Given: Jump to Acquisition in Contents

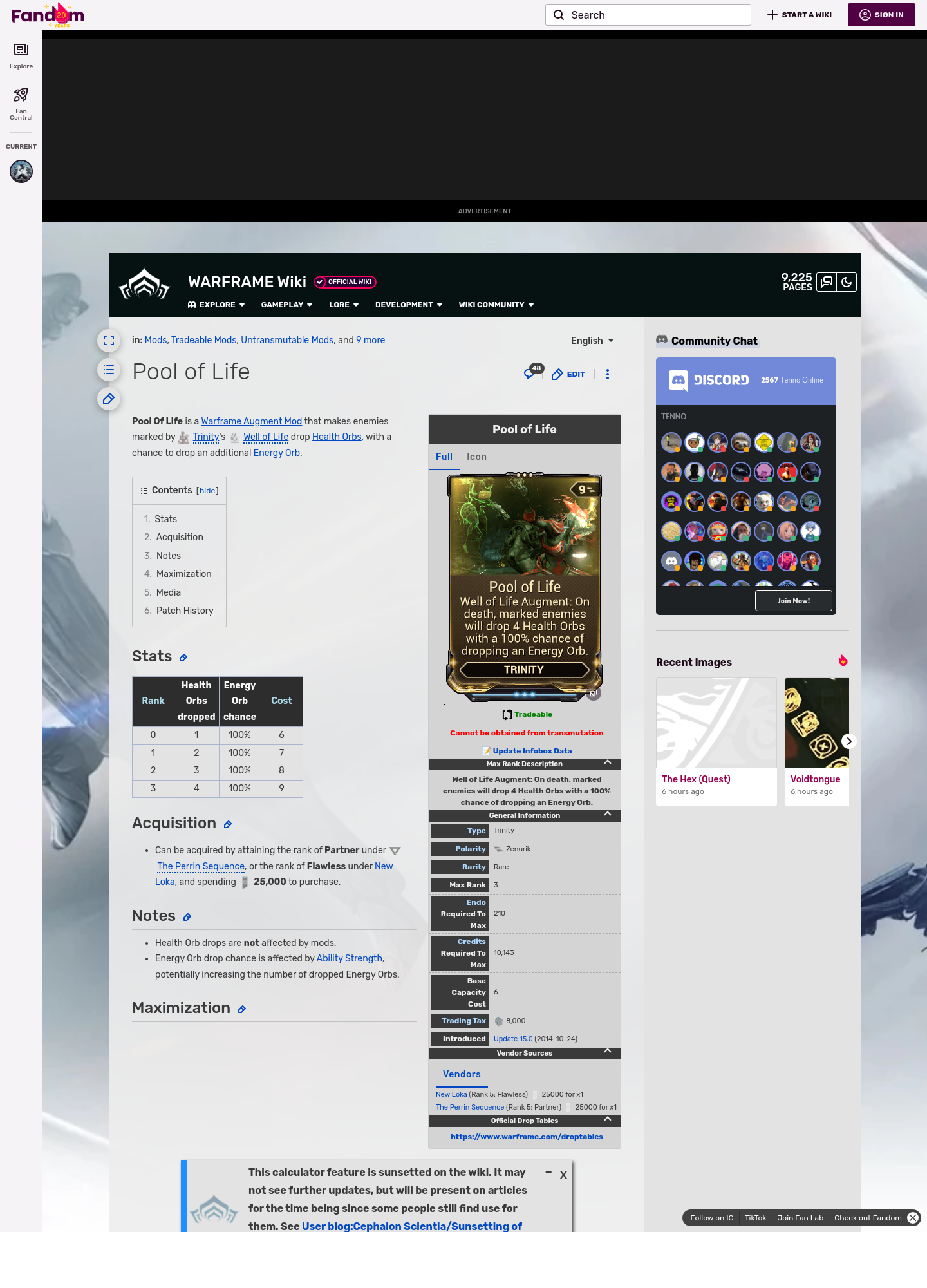Looking at the screenshot, I should [180, 537].
